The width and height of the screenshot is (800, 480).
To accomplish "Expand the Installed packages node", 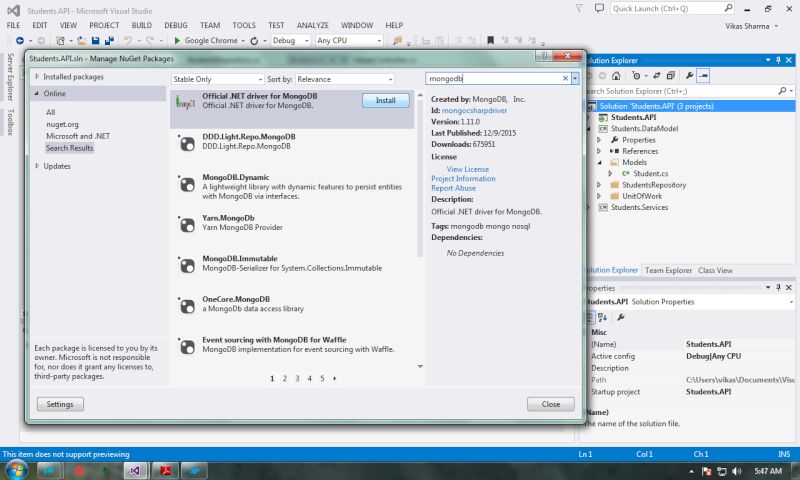I will coord(37,77).
